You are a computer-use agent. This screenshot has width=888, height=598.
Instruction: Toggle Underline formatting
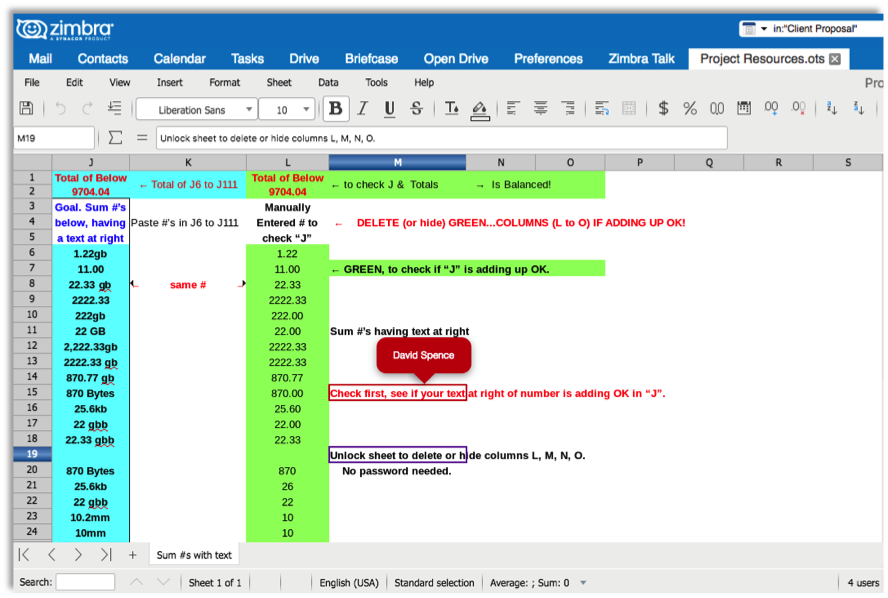click(390, 109)
